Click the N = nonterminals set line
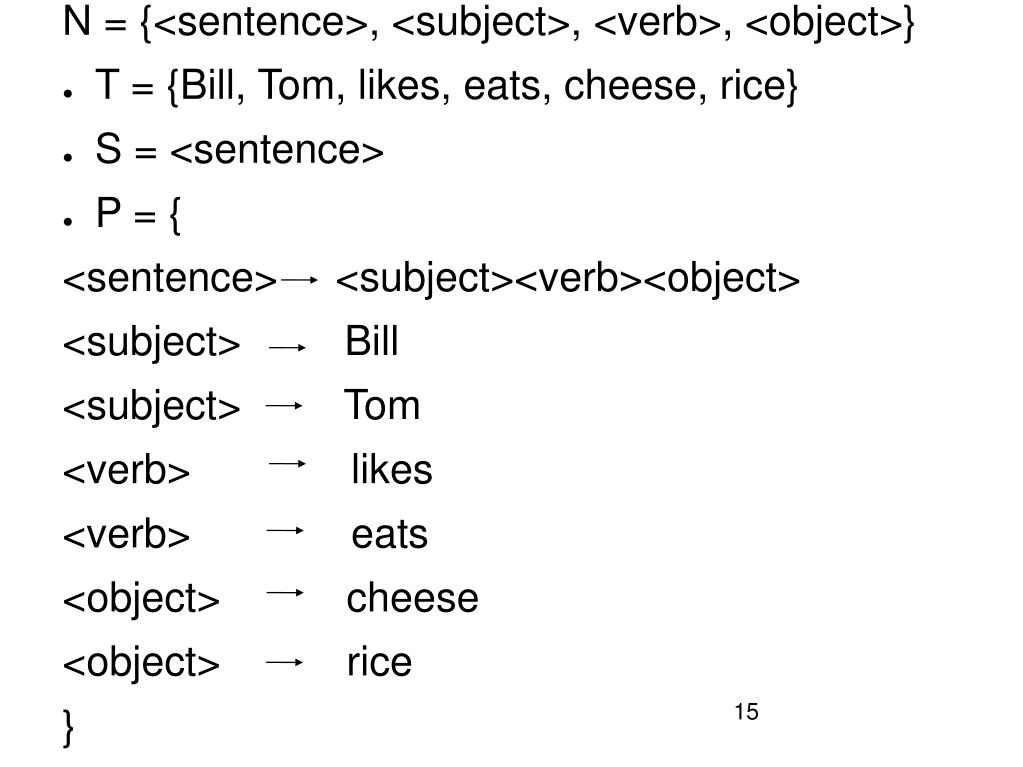The image size is (1023, 767). click(x=489, y=22)
